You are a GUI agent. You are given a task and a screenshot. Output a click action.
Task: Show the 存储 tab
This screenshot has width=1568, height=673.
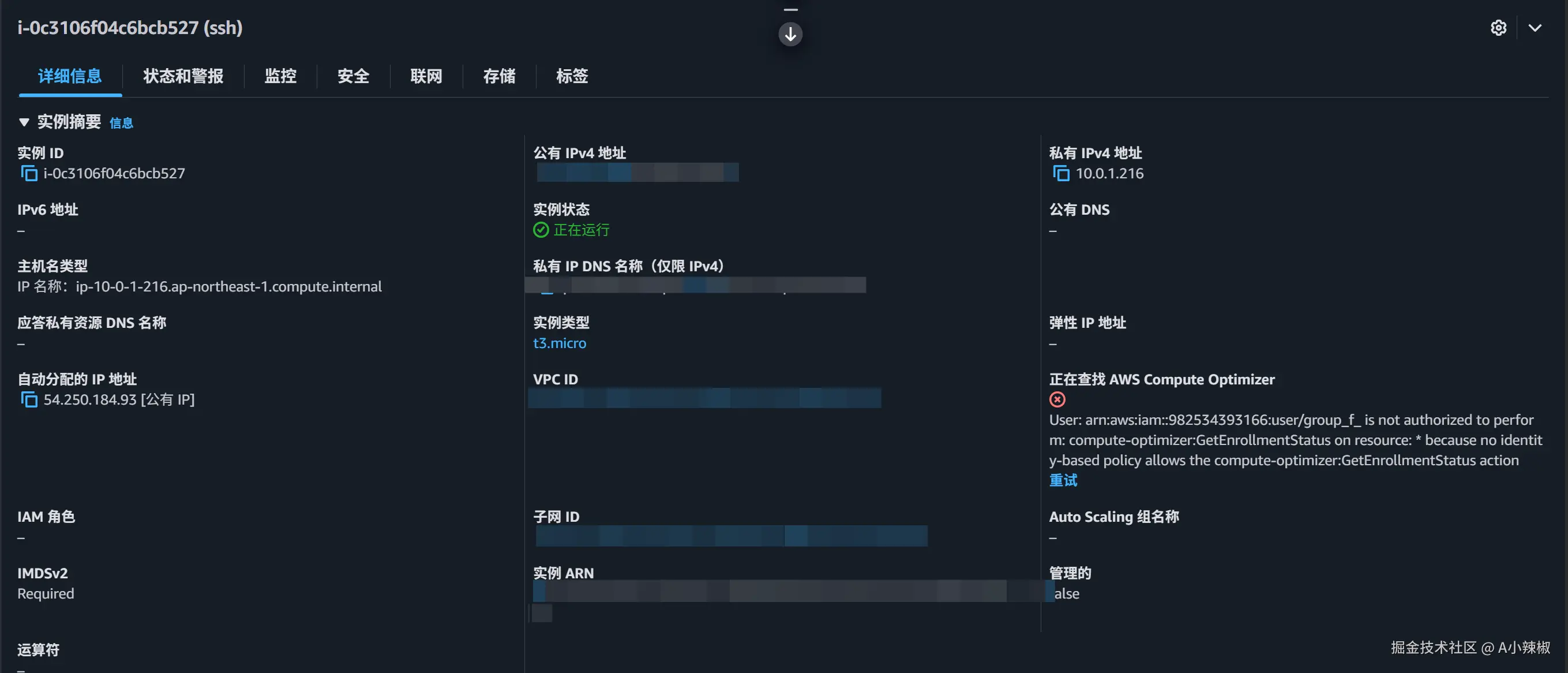[499, 76]
